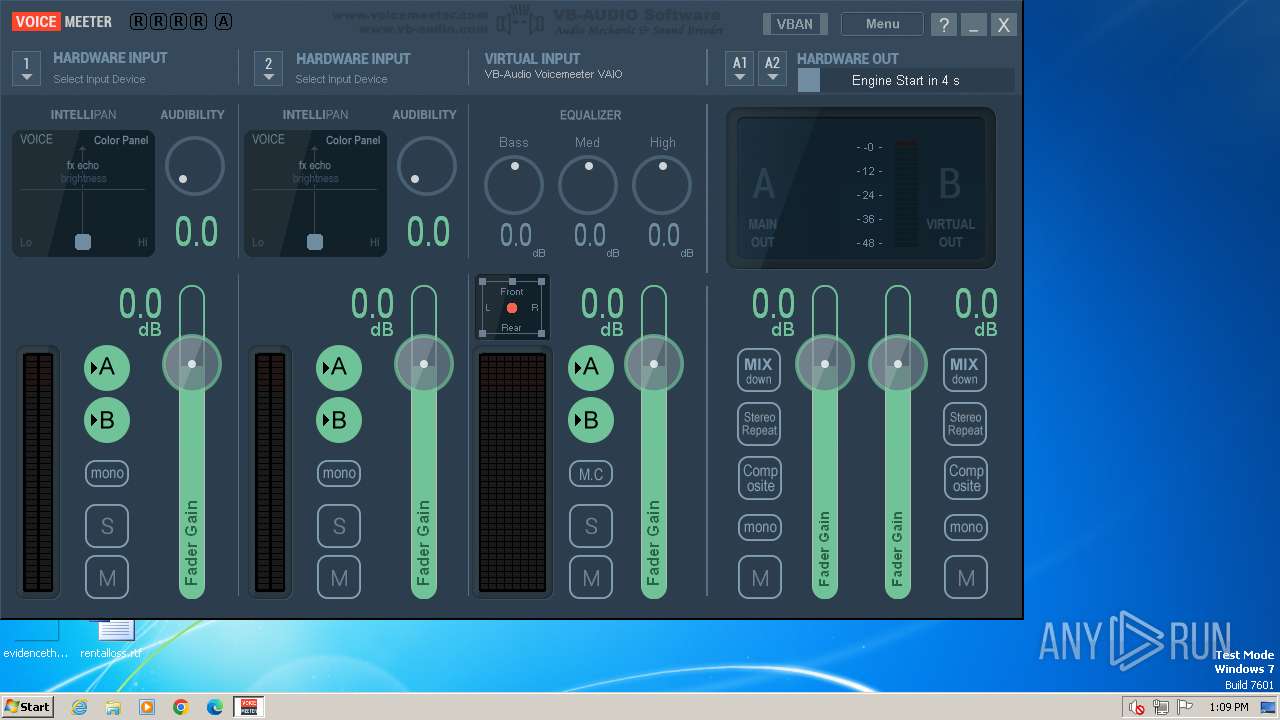The width and height of the screenshot is (1280, 720).
Task: Click Virtual Input fader gain knob
Action: (x=654, y=364)
